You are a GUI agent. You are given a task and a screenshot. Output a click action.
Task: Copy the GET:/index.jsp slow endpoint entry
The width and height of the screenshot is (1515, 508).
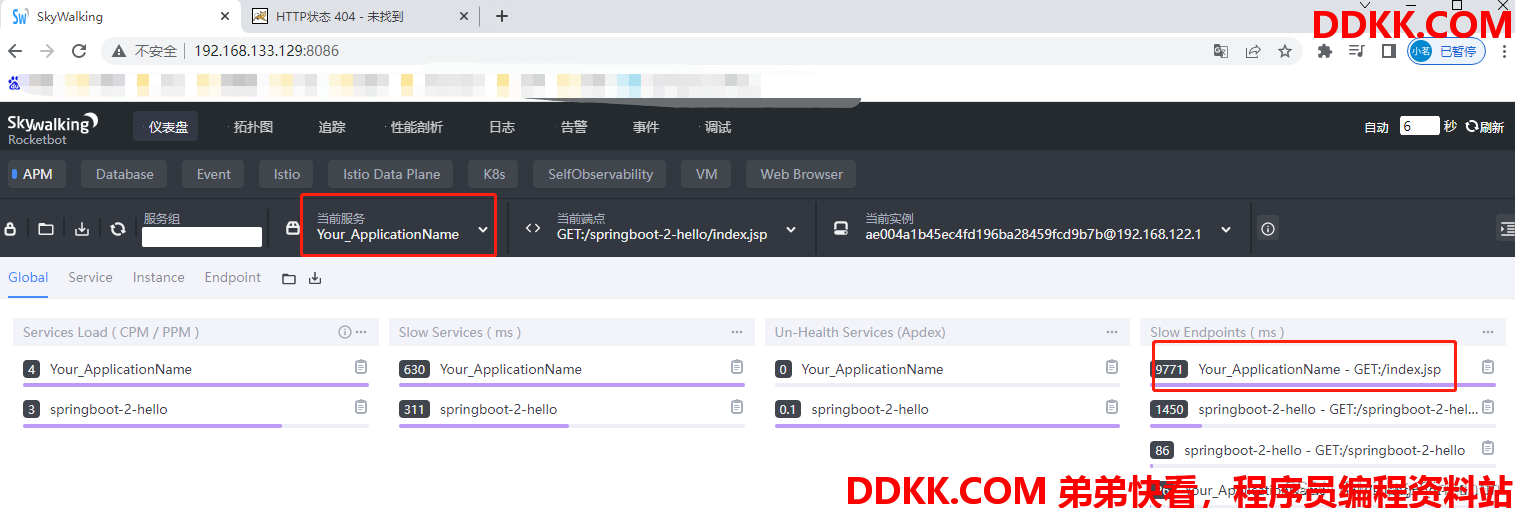1488,367
